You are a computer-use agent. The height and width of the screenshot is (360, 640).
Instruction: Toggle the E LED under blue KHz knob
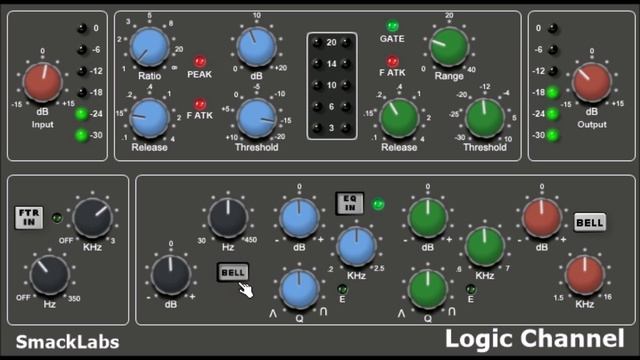(x=342, y=289)
